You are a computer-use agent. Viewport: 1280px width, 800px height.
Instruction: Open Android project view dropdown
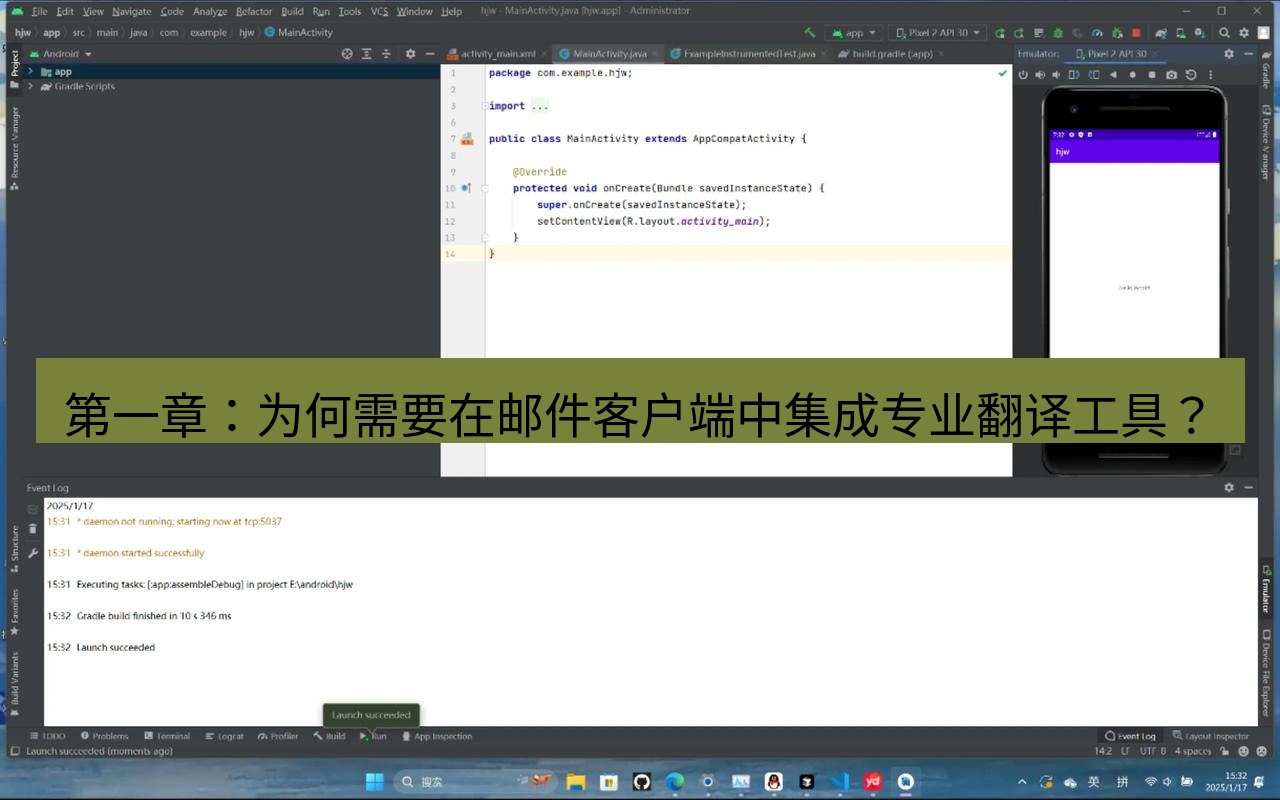click(62, 53)
